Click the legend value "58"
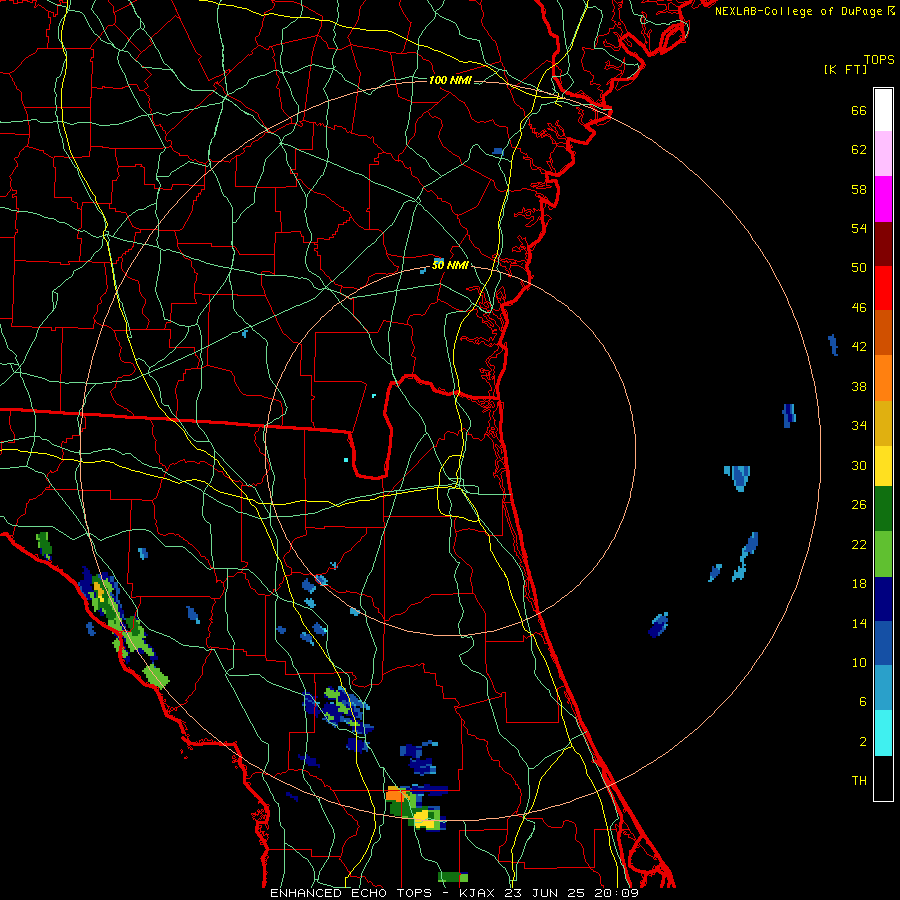This screenshot has width=900, height=900. click(x=859, y=189)
